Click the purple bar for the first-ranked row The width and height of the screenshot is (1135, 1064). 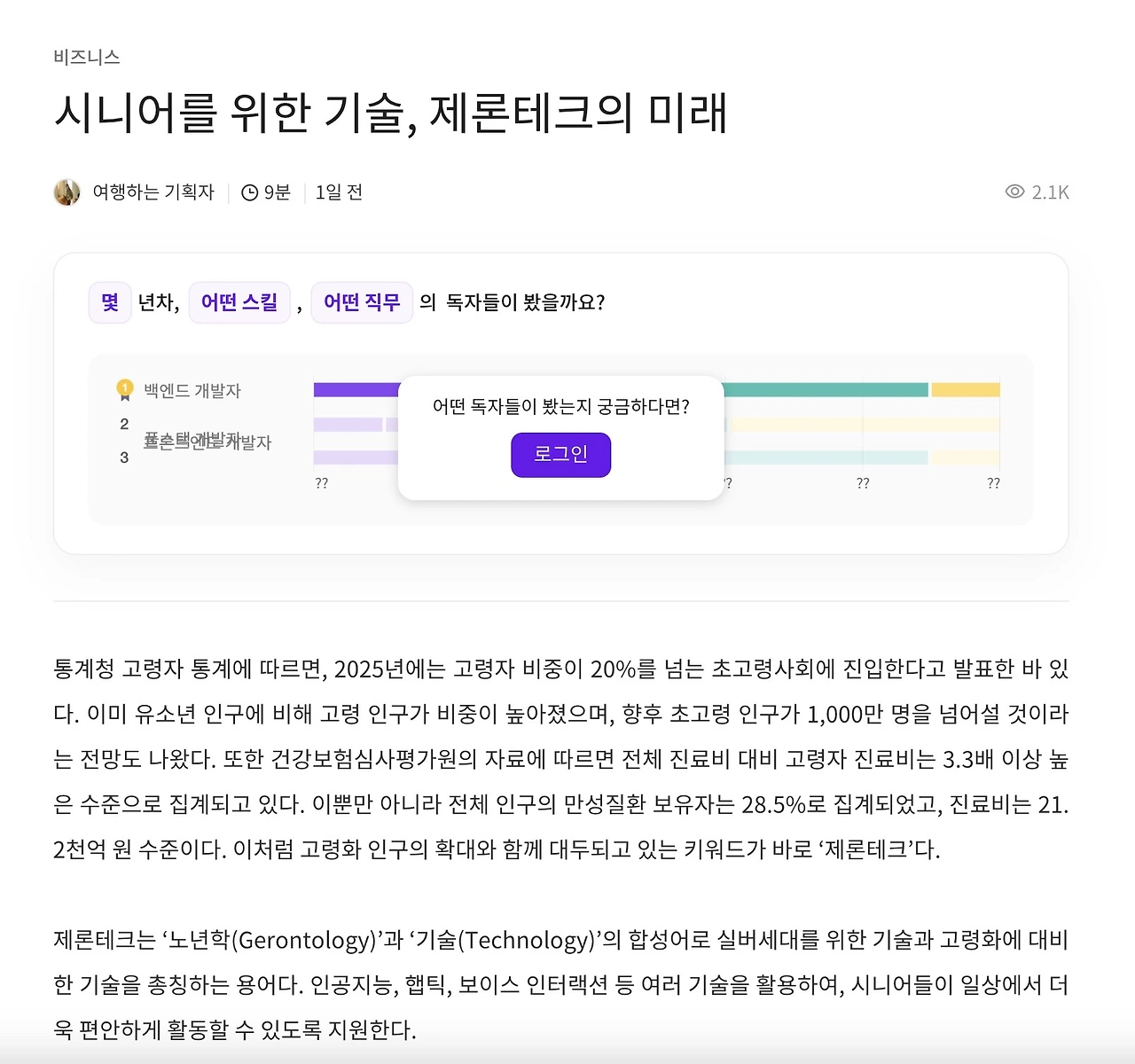point(355,388)
